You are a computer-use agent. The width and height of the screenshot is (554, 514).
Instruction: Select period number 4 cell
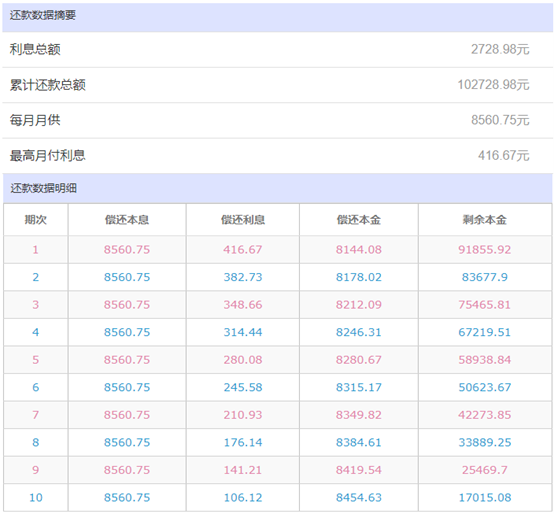pyautogui.click(x=36, y=332)
